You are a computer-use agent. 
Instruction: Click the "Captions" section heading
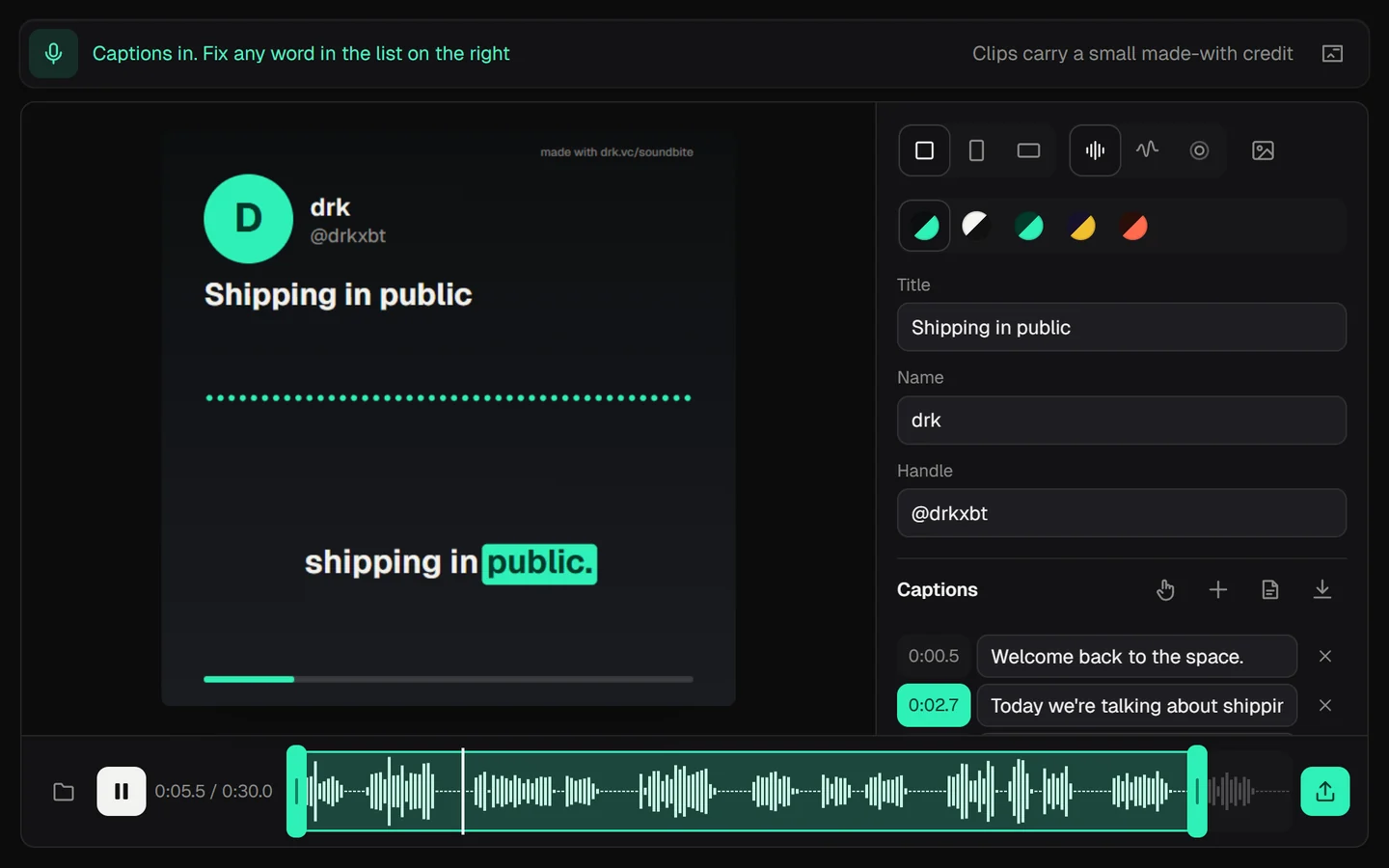tap(938, 589)
